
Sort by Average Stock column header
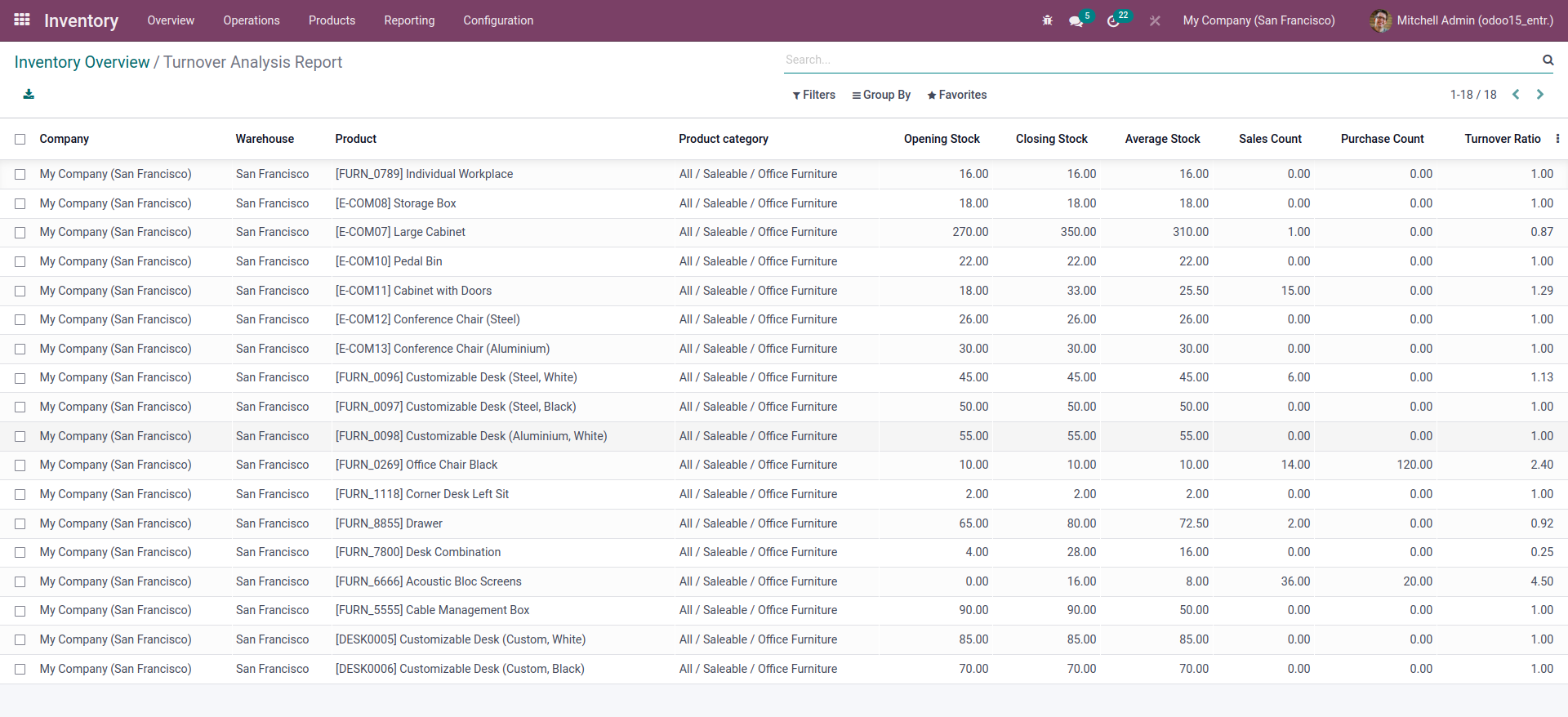1162,139
